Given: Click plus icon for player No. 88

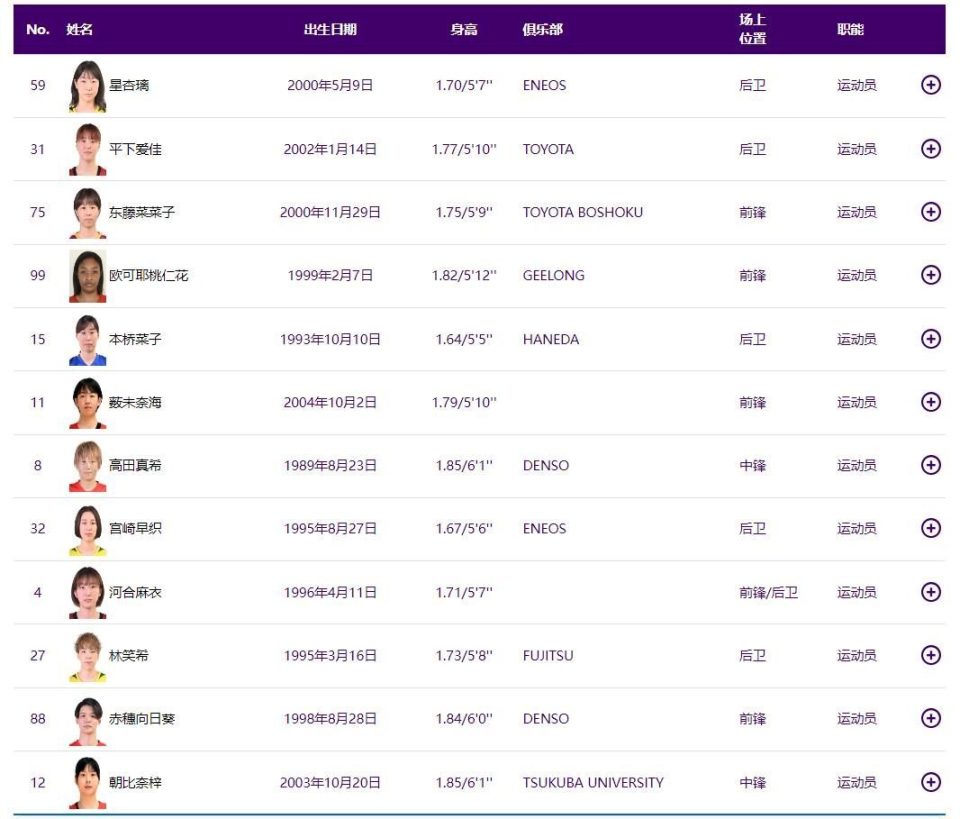Looking at the screenshot, I should pyautogui.click(x=930, y=718).
